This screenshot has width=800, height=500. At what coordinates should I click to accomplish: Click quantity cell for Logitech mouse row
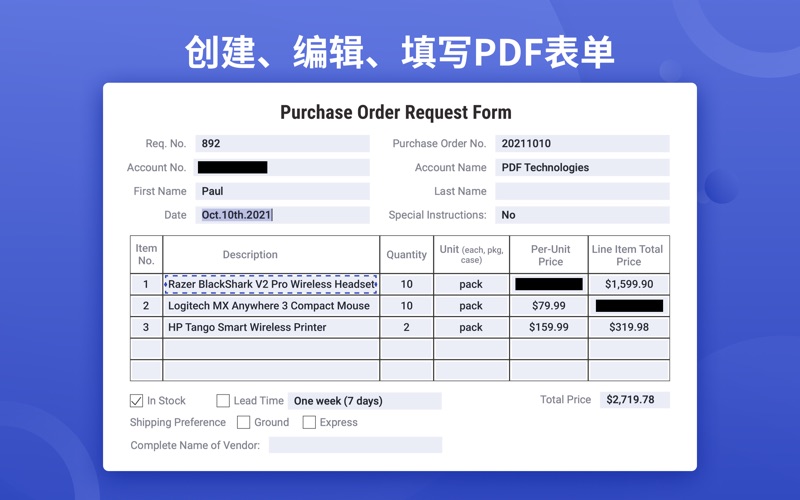click(407, 306)
